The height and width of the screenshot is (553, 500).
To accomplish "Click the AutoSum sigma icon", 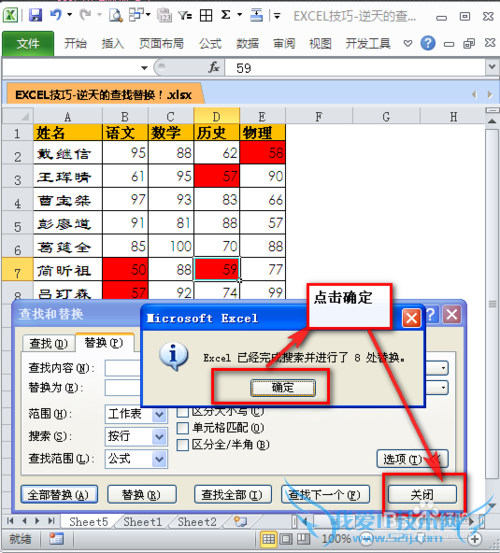I will coord(226,15).
